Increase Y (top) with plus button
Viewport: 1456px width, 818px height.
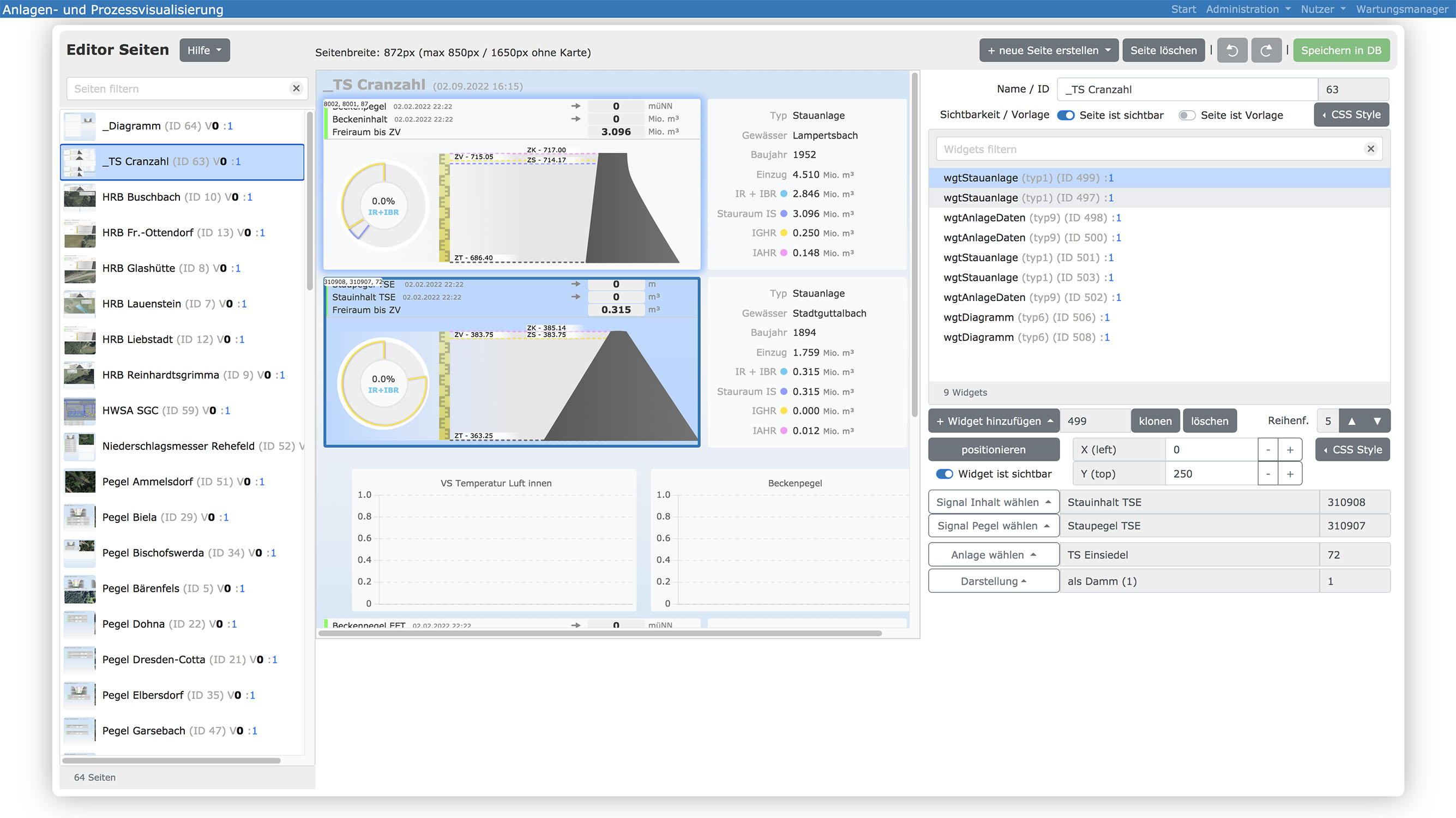tap(1290, 474)
